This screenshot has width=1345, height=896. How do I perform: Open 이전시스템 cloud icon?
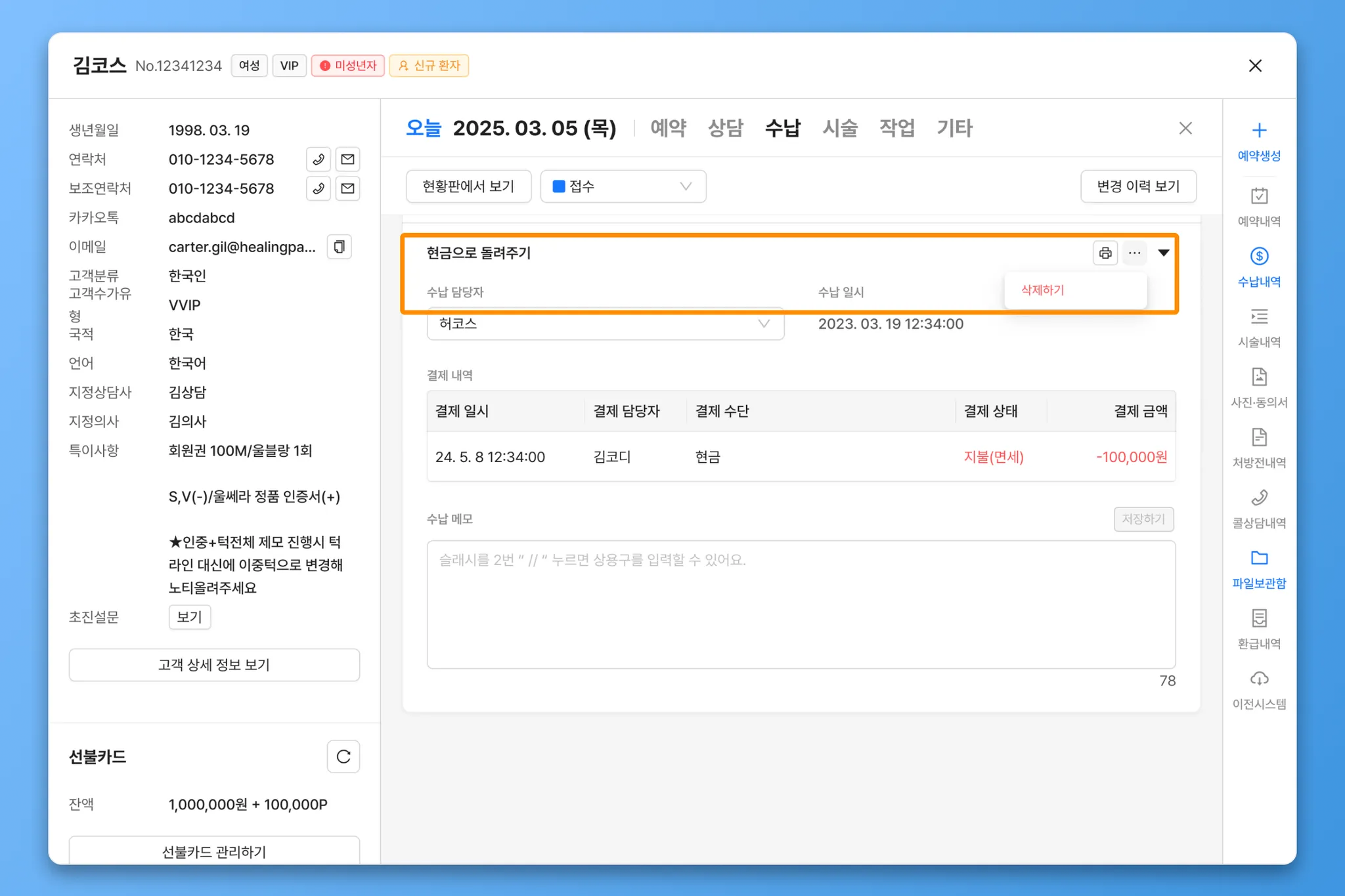(x=1258, y=679)
